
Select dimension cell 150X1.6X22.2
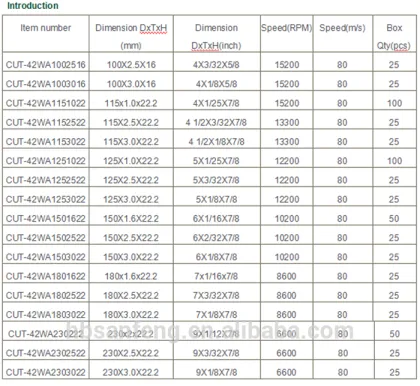(131, 219)
